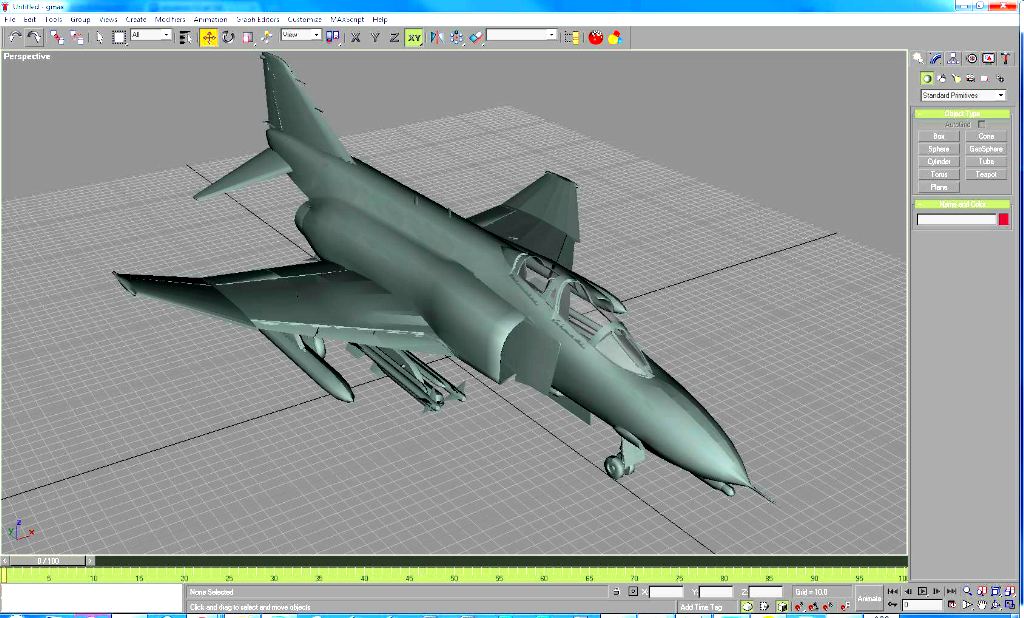This screenshot has width=1024, height=618.
Task: Open the Modify panel tab
Action: pos(935,59)
